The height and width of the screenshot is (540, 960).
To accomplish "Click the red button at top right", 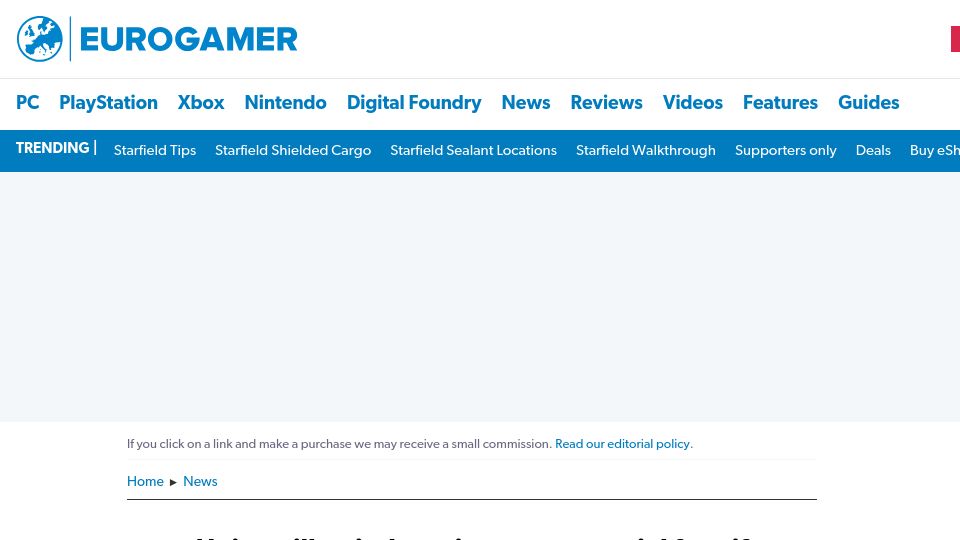I will coord(955,39).
